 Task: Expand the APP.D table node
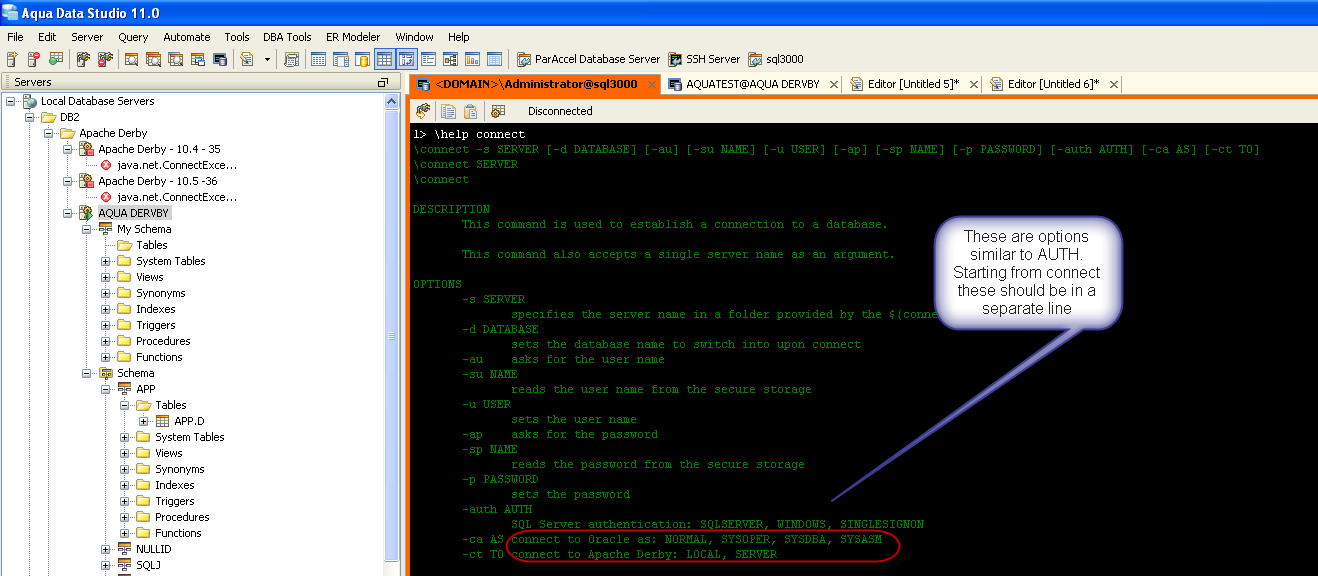tap(143, 421)
